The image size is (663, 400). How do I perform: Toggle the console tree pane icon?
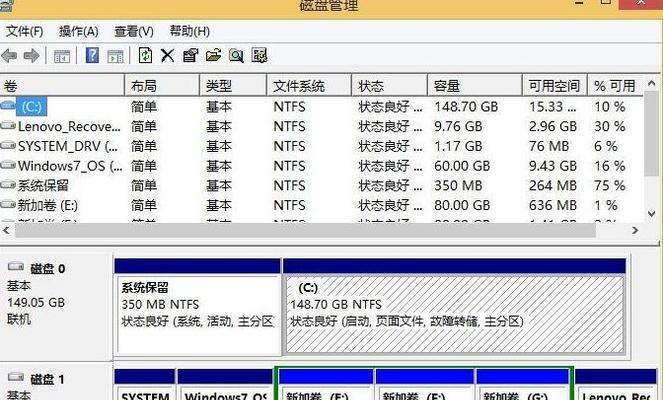(62, 56)
